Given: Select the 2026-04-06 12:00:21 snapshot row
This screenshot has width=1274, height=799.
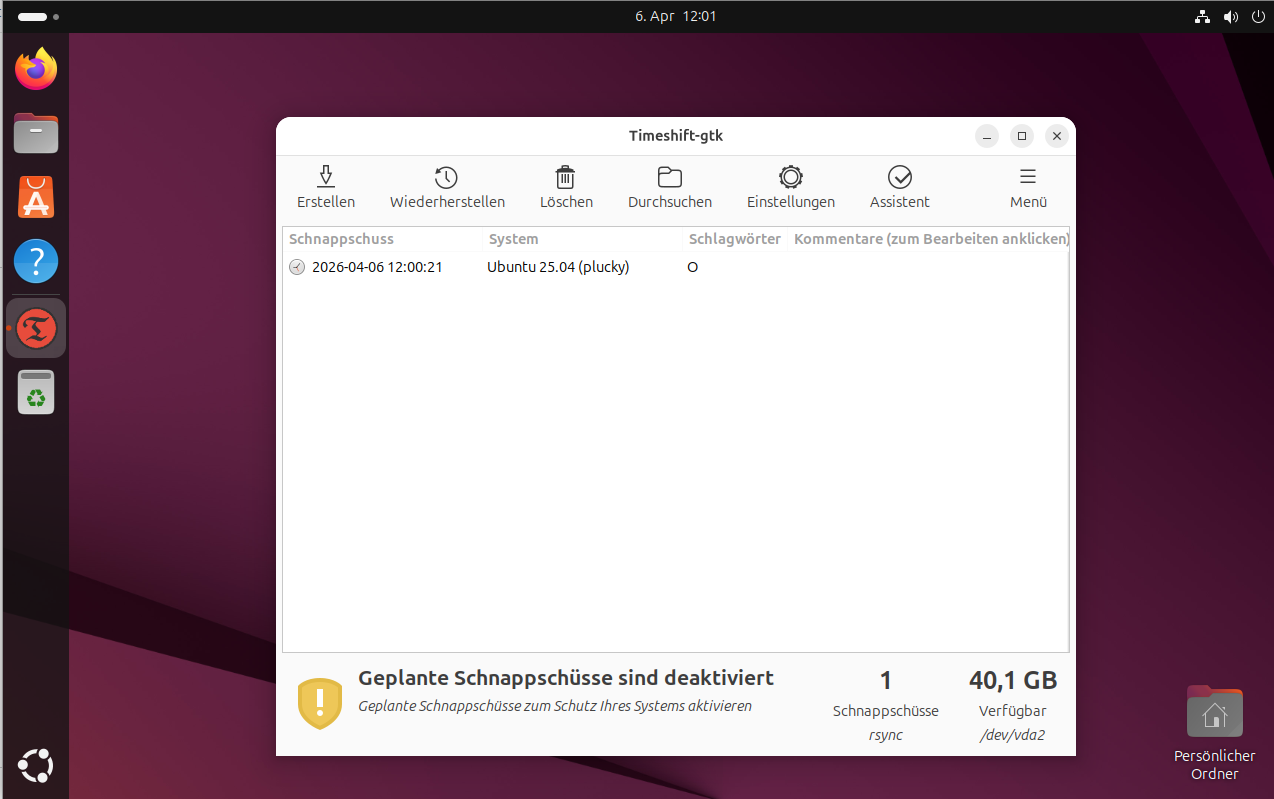Looking at the screenshot, I should tap(377, 267).
